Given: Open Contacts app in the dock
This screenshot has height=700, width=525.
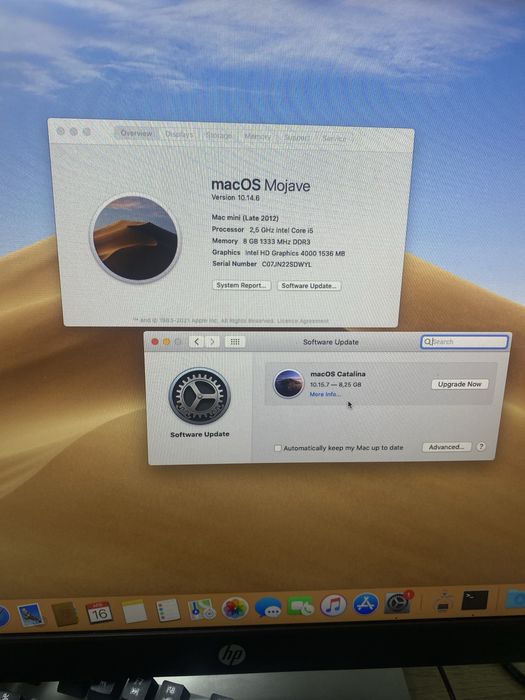Looking at the screenshot, I should click(65, 614).
